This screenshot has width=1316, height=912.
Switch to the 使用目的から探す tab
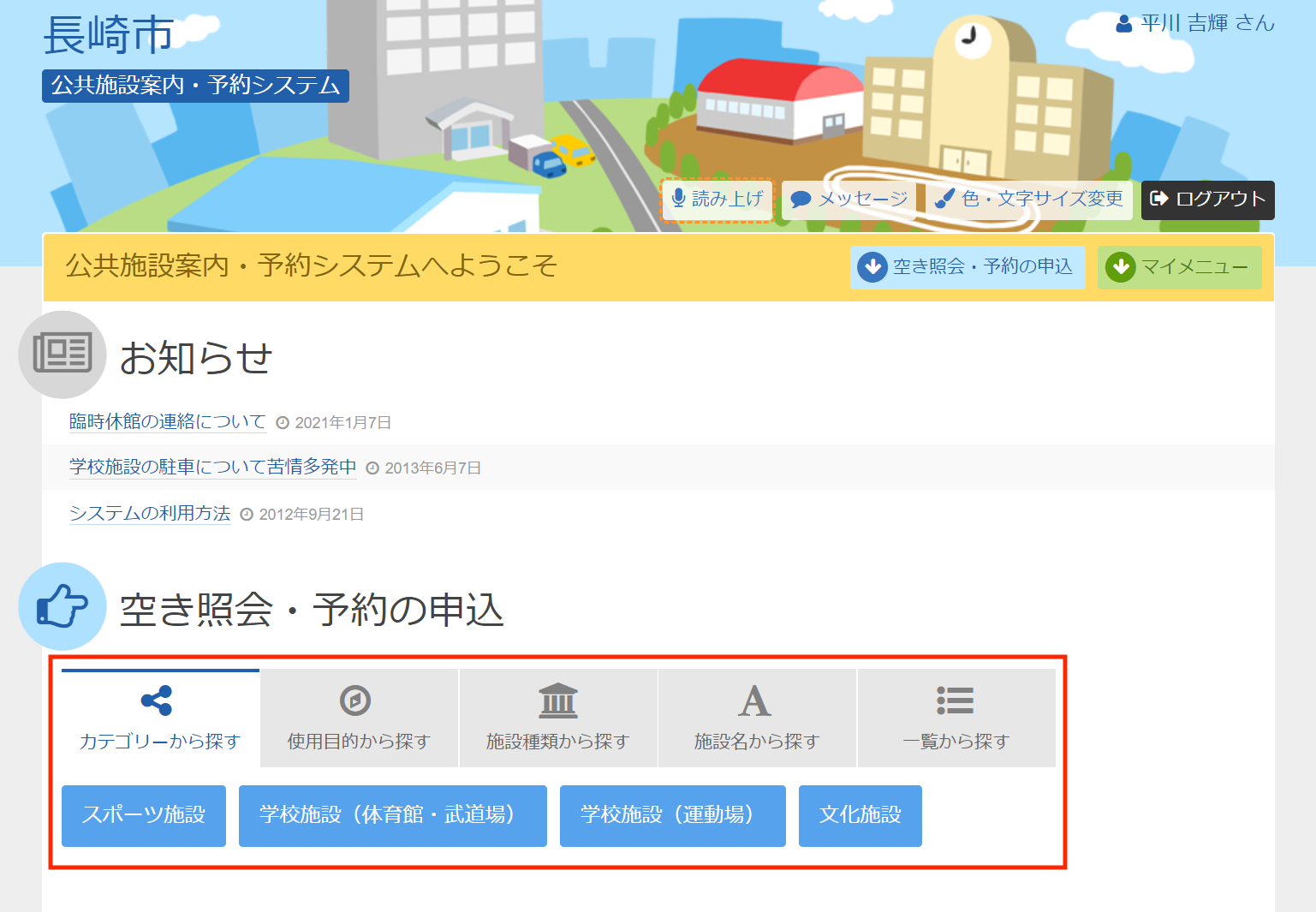[359, 718]
